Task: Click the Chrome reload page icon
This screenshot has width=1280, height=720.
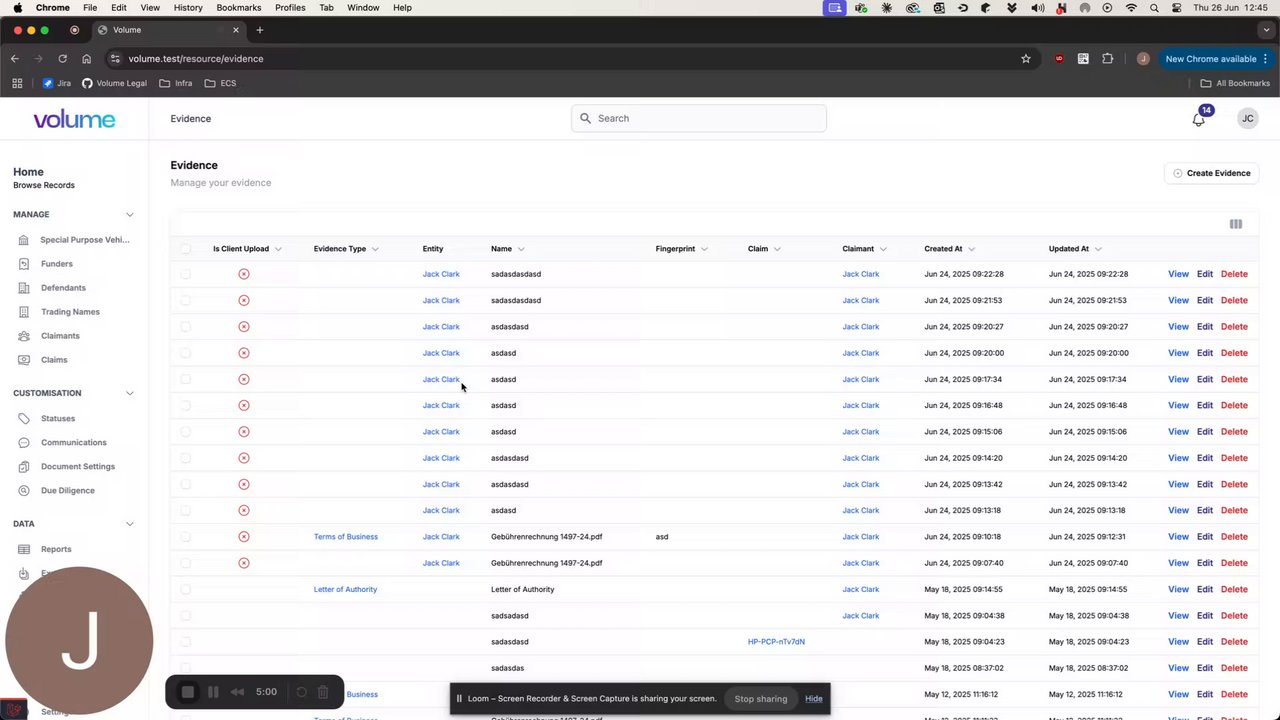Action: [x=62, y=59]
